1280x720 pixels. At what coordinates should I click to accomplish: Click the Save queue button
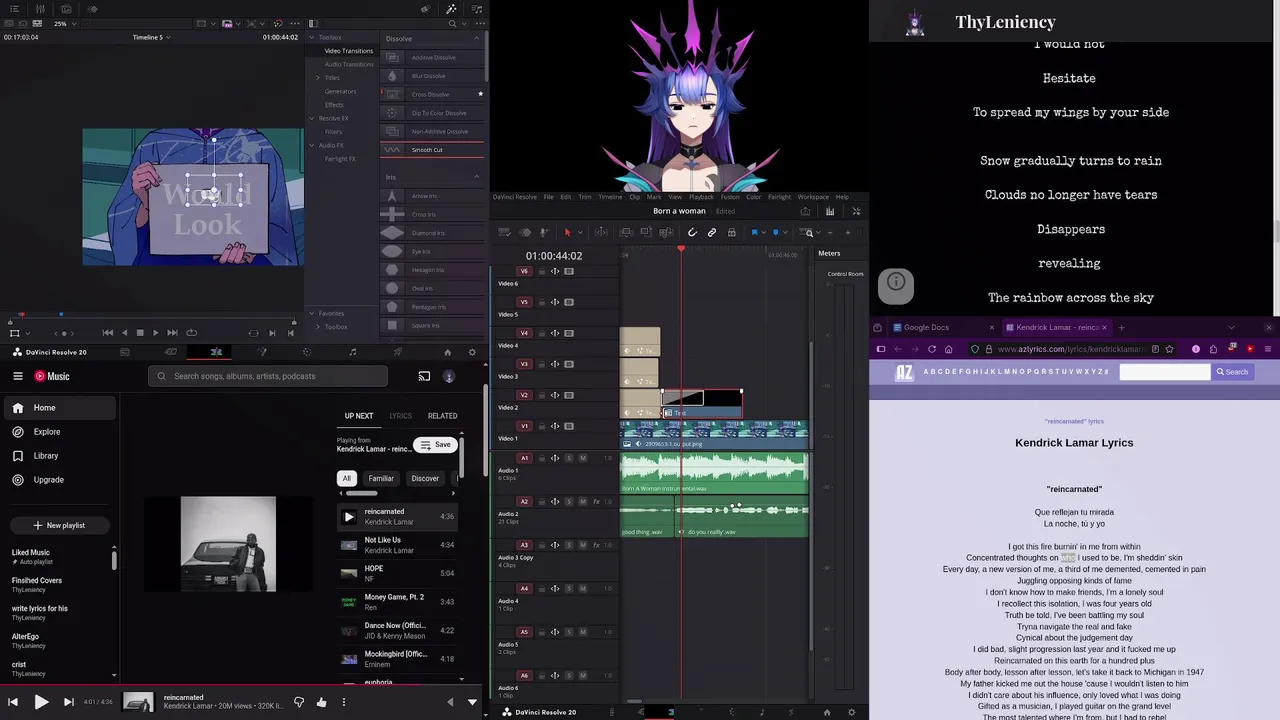[435, 445]
